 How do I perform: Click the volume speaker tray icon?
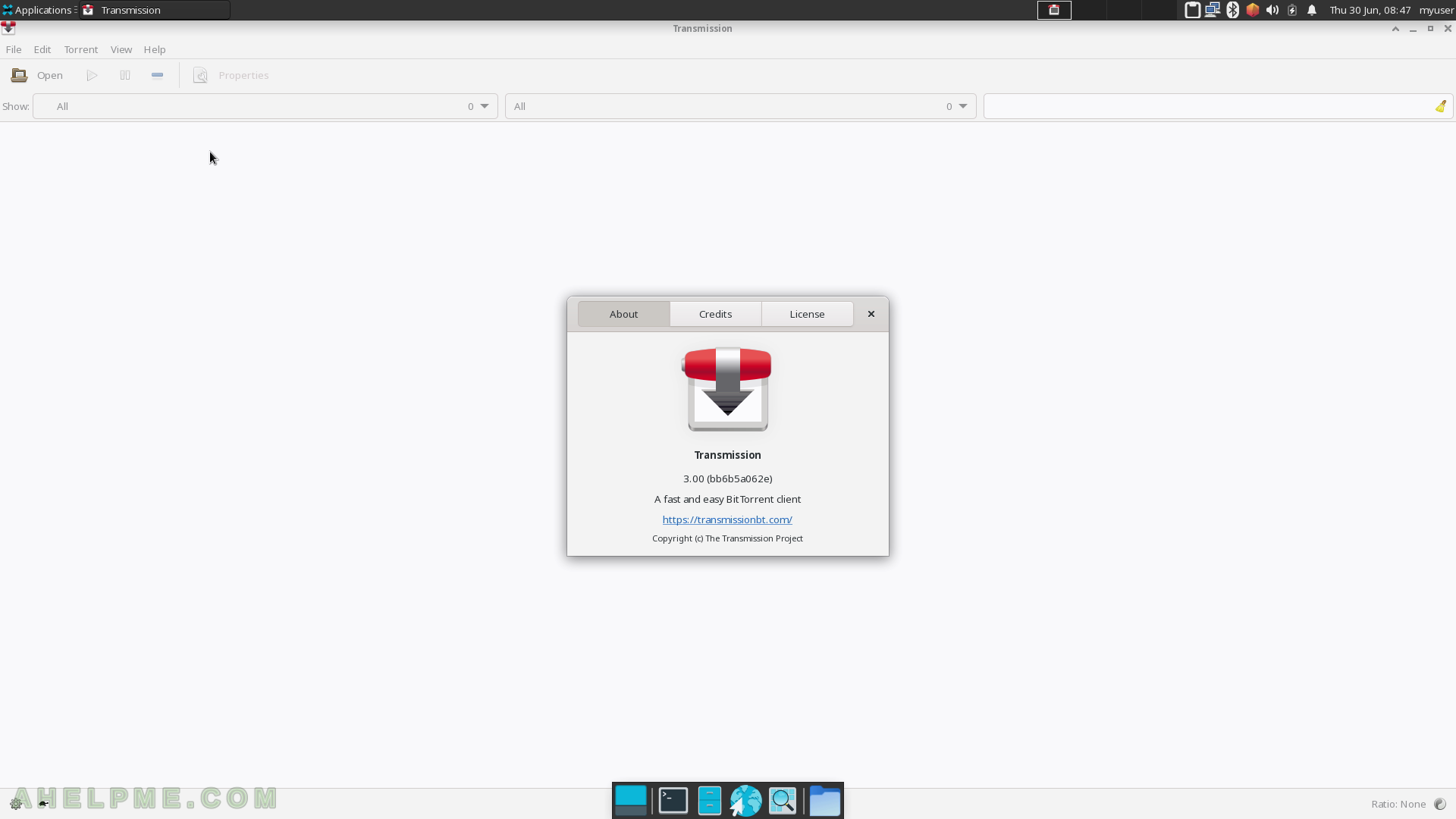click(x=1272, y=10)
